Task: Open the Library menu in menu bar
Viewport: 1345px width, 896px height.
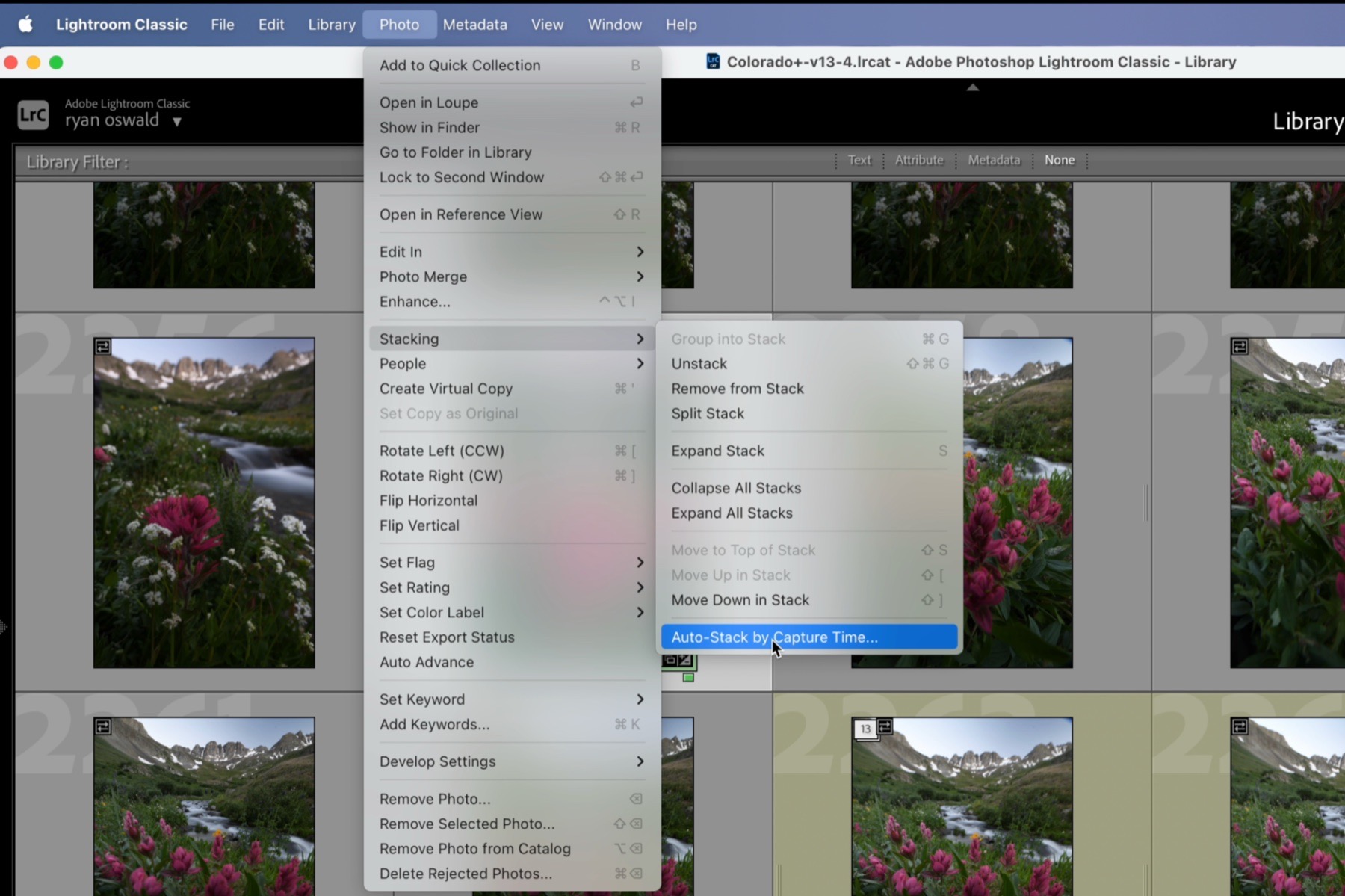Action: coord(332,25)
